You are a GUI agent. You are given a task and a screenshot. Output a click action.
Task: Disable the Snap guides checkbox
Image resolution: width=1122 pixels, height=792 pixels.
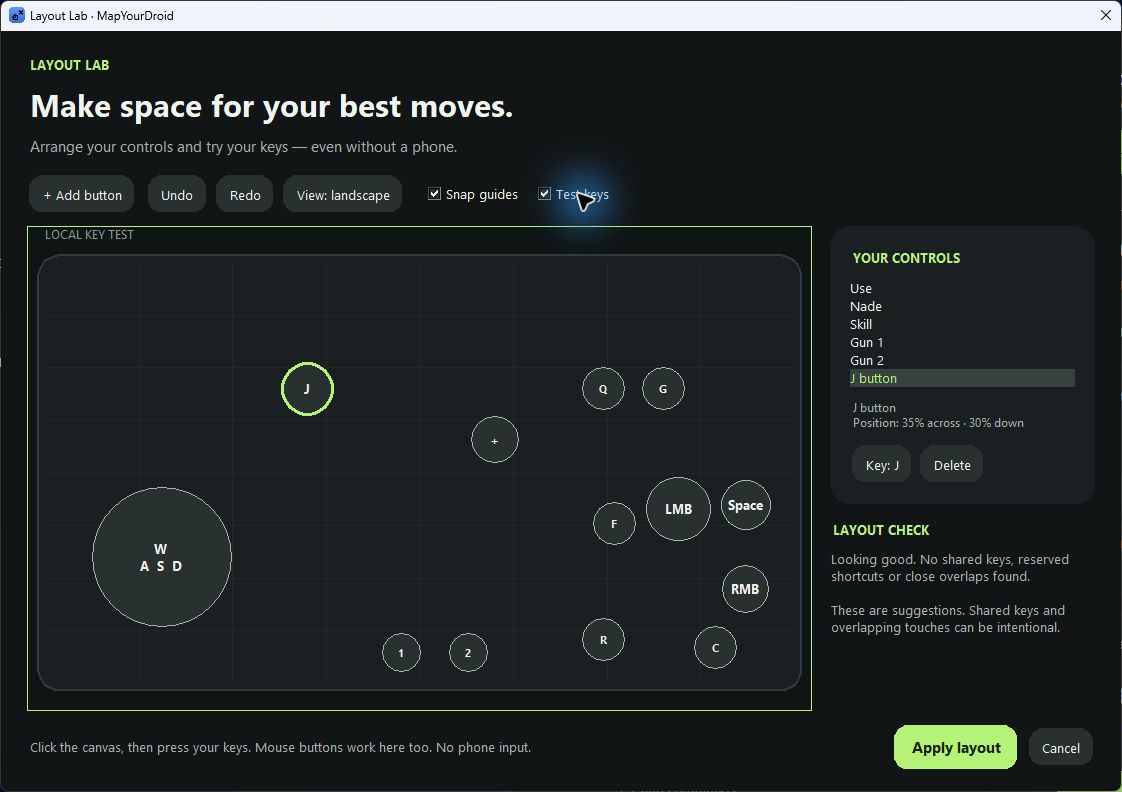(434, 194)
